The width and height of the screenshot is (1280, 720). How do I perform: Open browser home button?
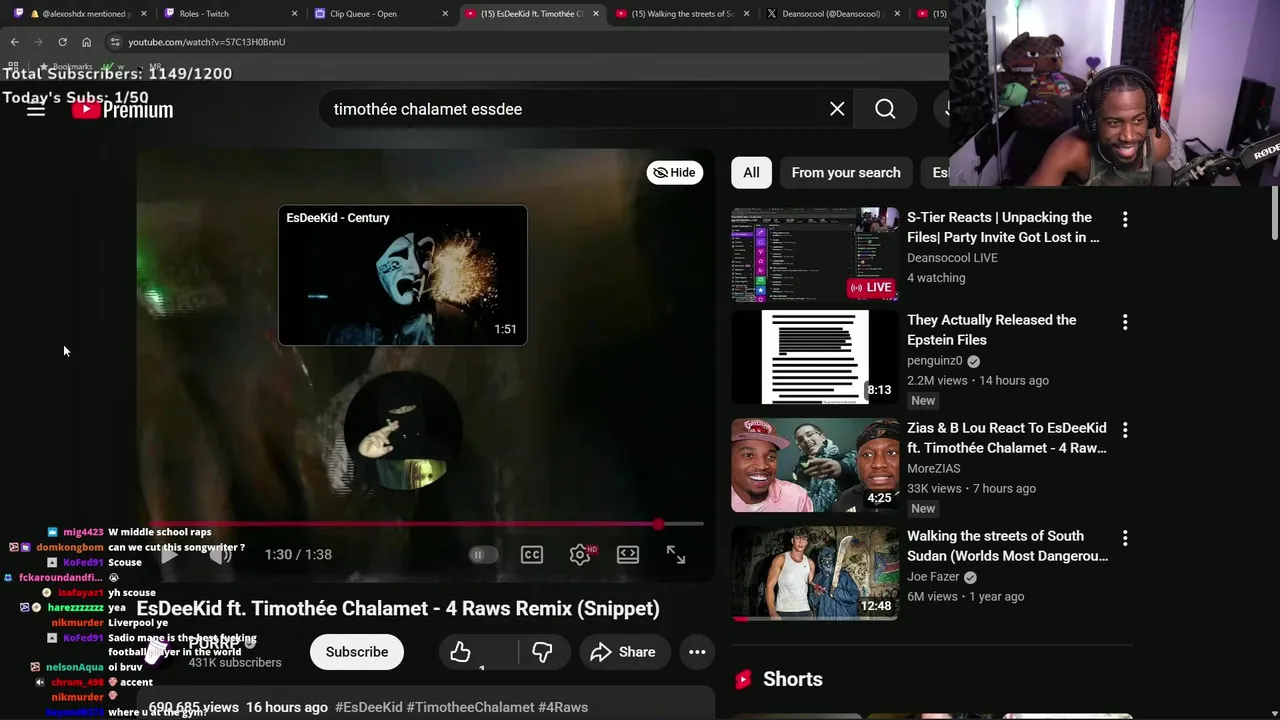pyautogui.click(x=86, y=42)
